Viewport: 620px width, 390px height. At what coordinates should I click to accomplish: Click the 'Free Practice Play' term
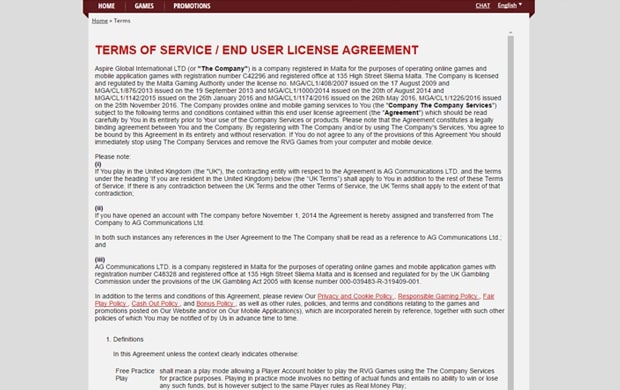click(x=135, y=375)
